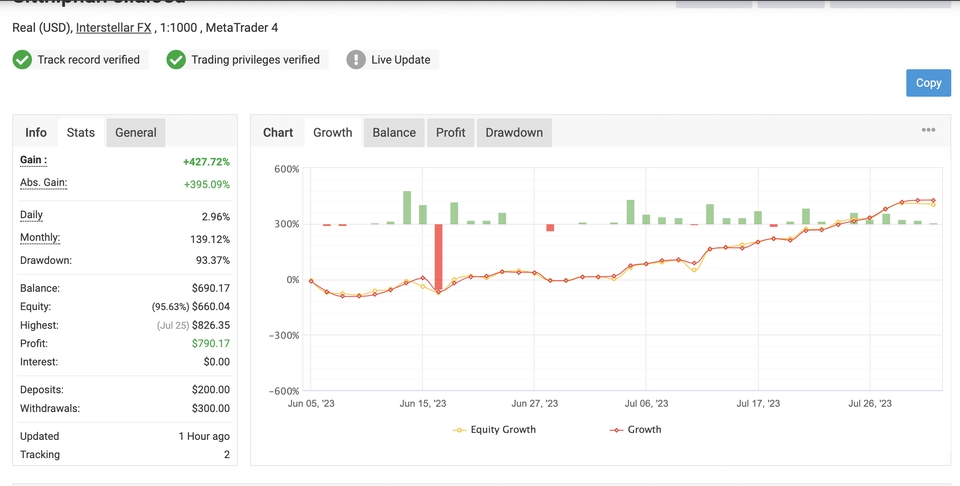The width and height of the screenshot is (960, 486).
Task: Click the Daily label
Action: (x=31, y=215)
